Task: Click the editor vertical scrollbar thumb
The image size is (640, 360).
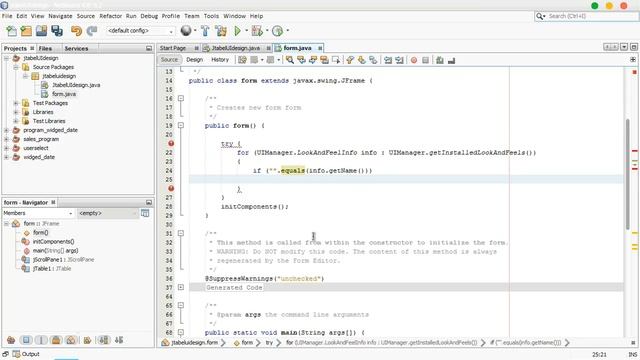Action: (x=628, y=174)
